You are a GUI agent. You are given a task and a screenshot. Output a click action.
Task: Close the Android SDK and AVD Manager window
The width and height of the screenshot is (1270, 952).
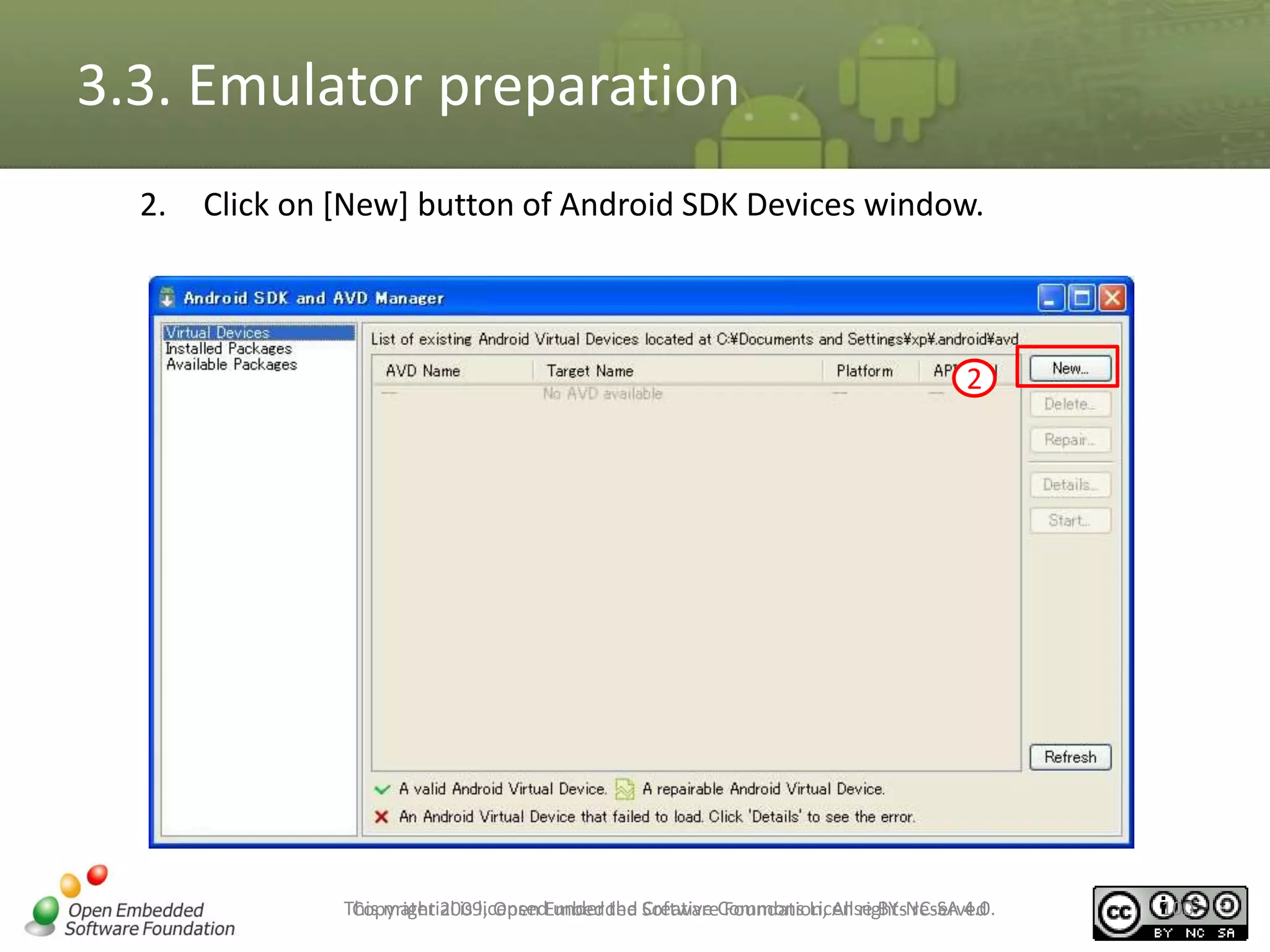(1112, 298)
